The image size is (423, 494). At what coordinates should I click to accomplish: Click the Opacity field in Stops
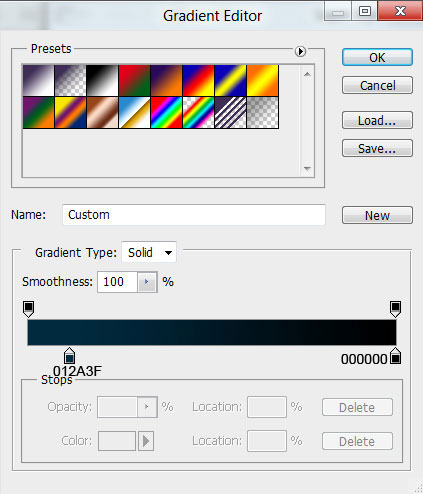[117, 407]
